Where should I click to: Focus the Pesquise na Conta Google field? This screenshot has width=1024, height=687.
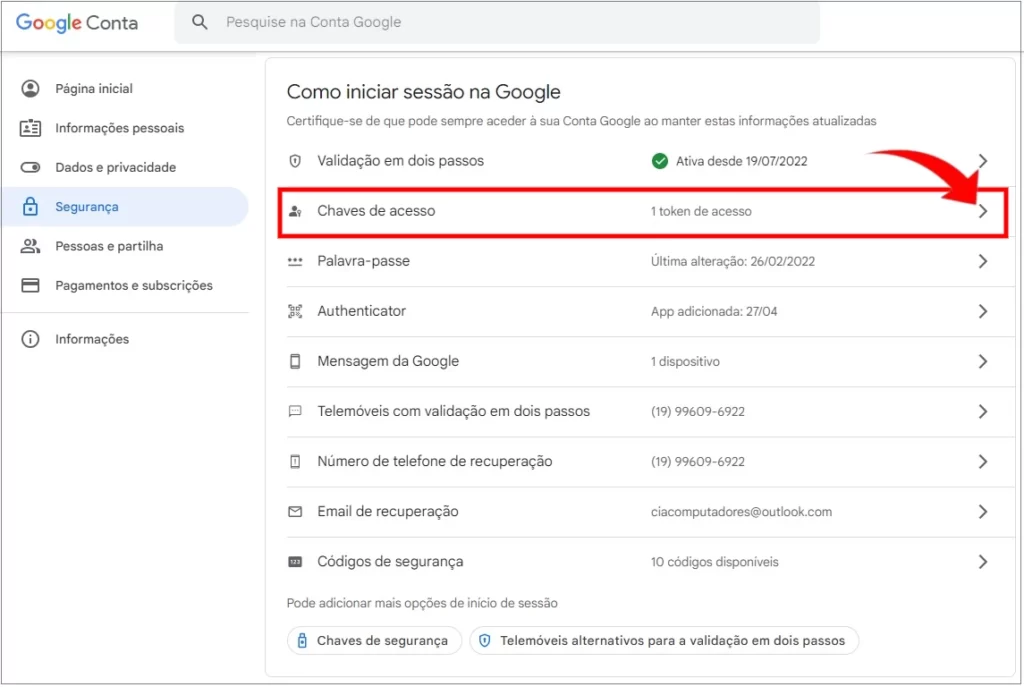point(497,22)
